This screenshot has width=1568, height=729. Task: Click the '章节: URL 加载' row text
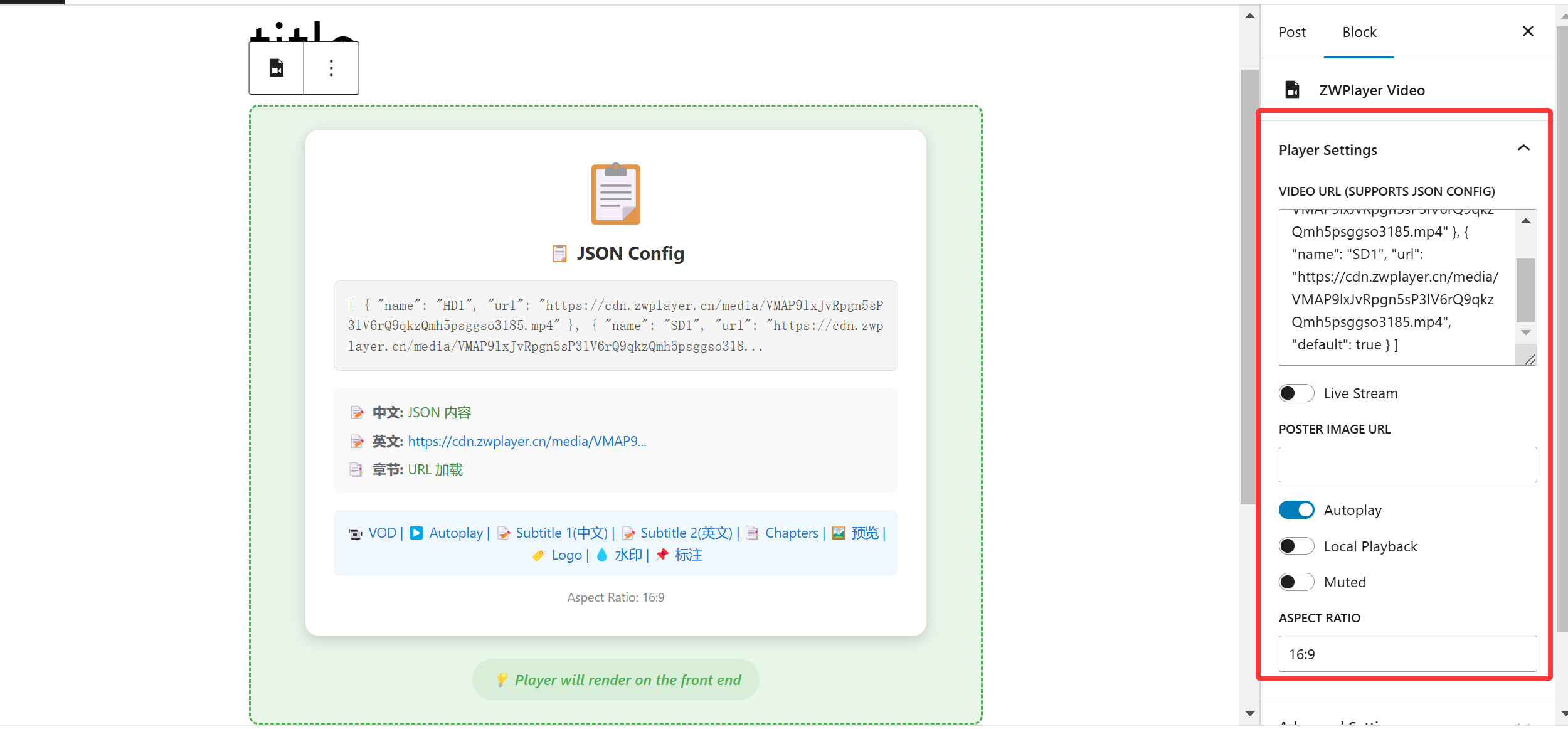pos(417,470)
